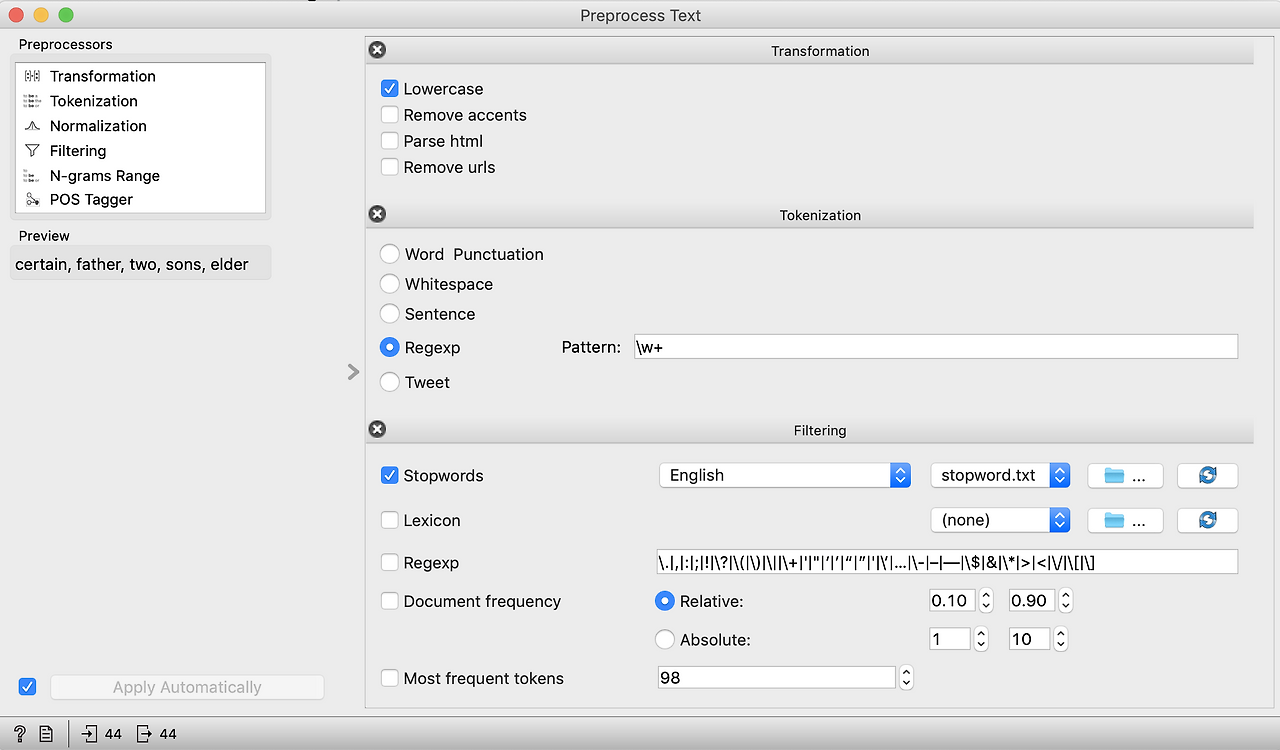This screenshot has height=750, width=1280.
Task: Select POS Tagger in Preprocessors list
Action: pos(140,199)
